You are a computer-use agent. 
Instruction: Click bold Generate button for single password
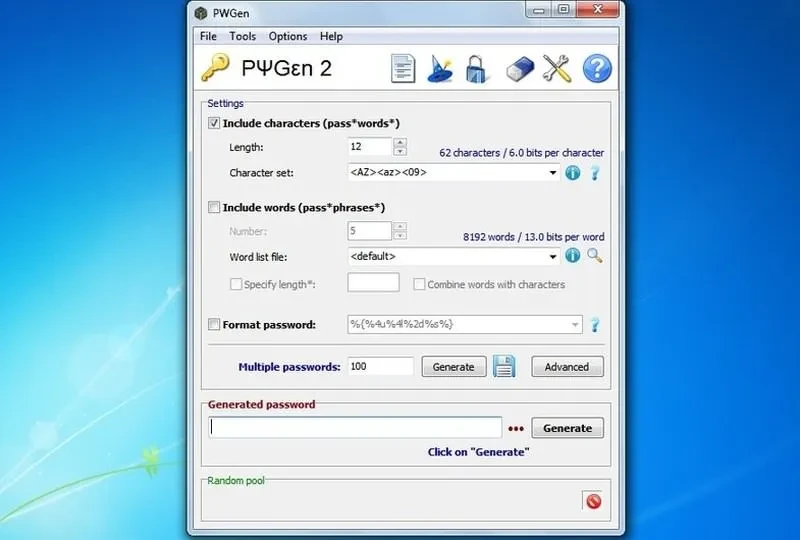[567, 428]
